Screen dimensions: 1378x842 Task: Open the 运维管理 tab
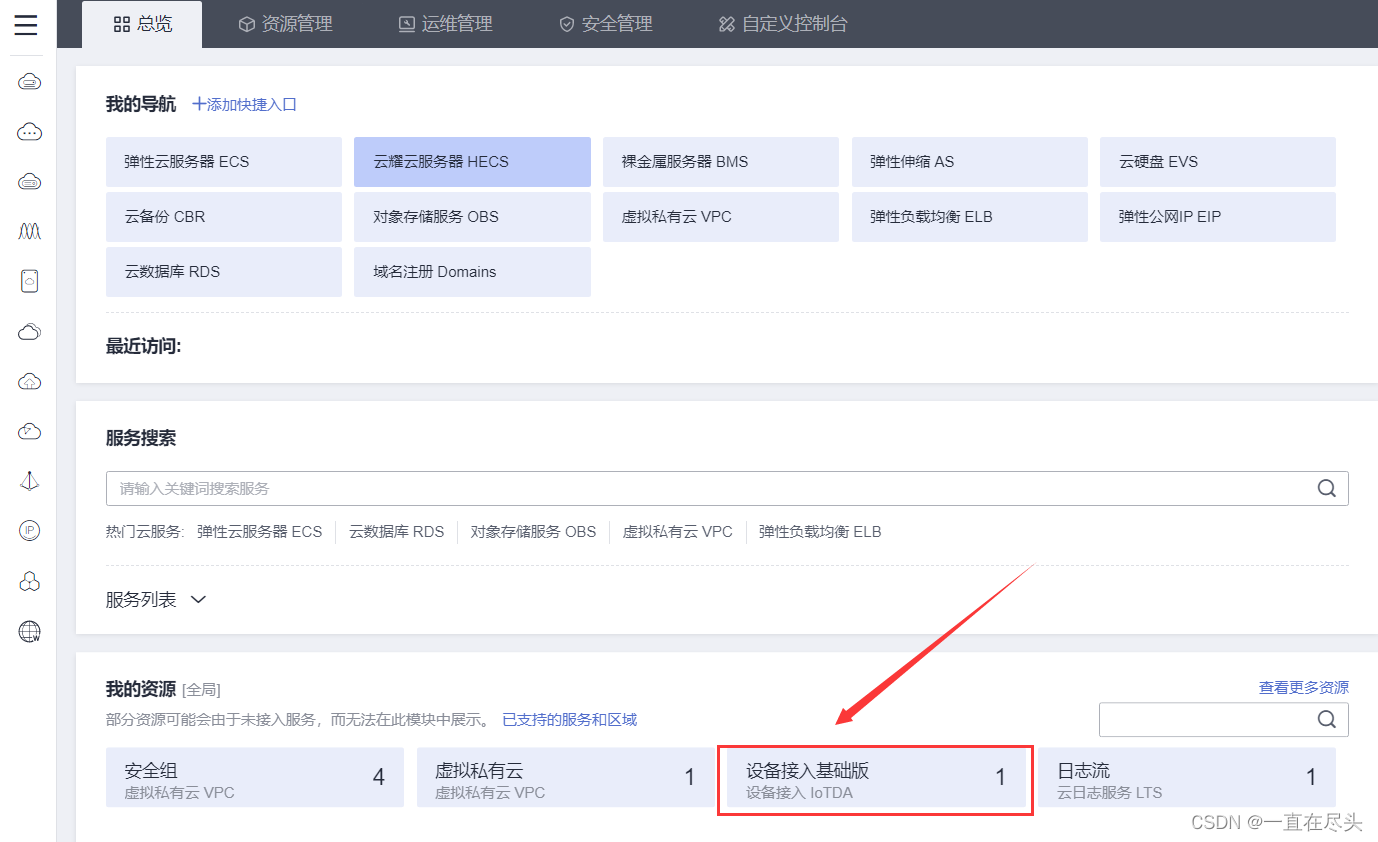tap(445, 24)
